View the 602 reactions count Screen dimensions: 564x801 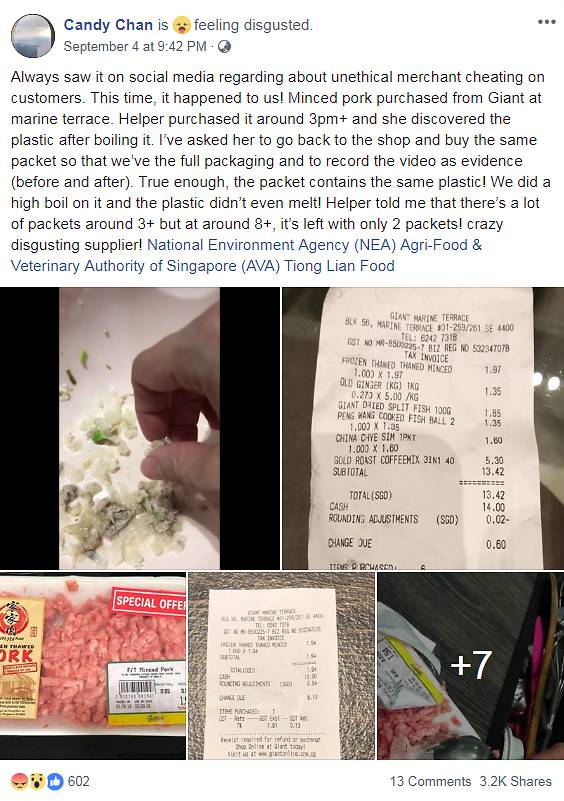click(79, 782)
